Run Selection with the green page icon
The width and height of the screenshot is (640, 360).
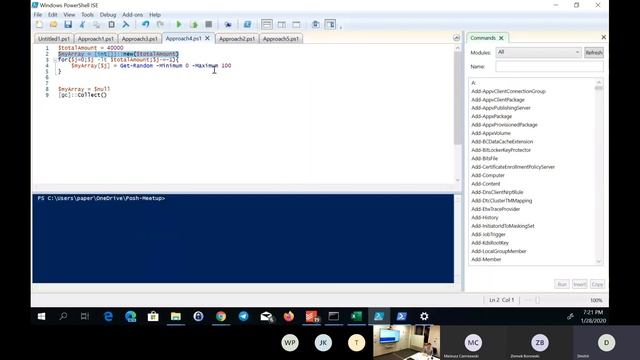[194, 24]
